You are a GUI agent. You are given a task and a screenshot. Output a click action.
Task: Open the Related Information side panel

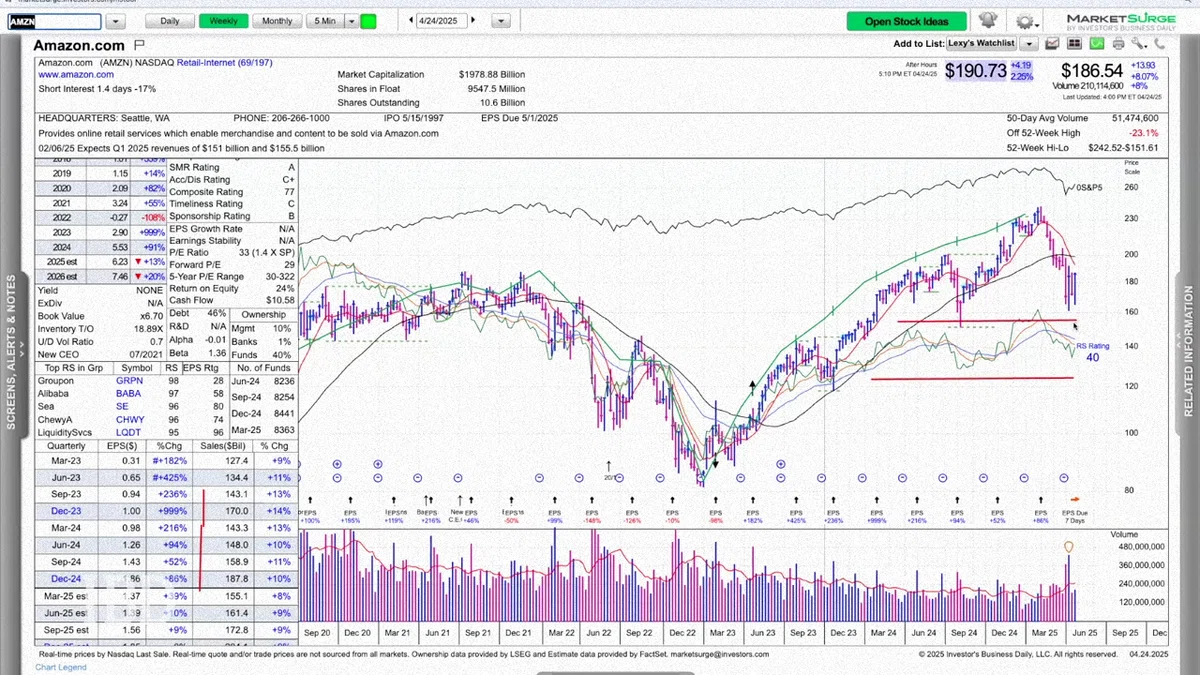tap(1188, 352)
